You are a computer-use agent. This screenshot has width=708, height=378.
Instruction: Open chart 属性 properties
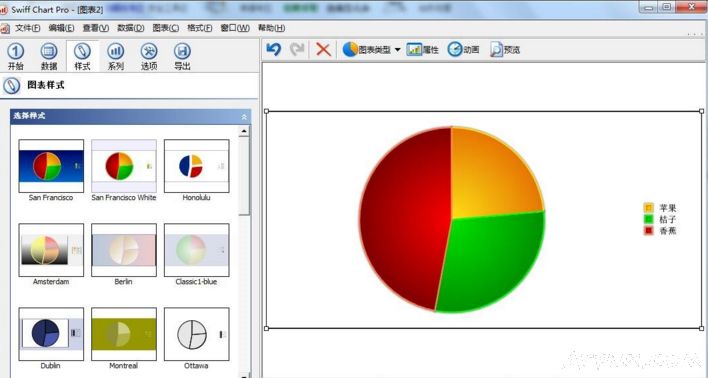pos(423,49)
